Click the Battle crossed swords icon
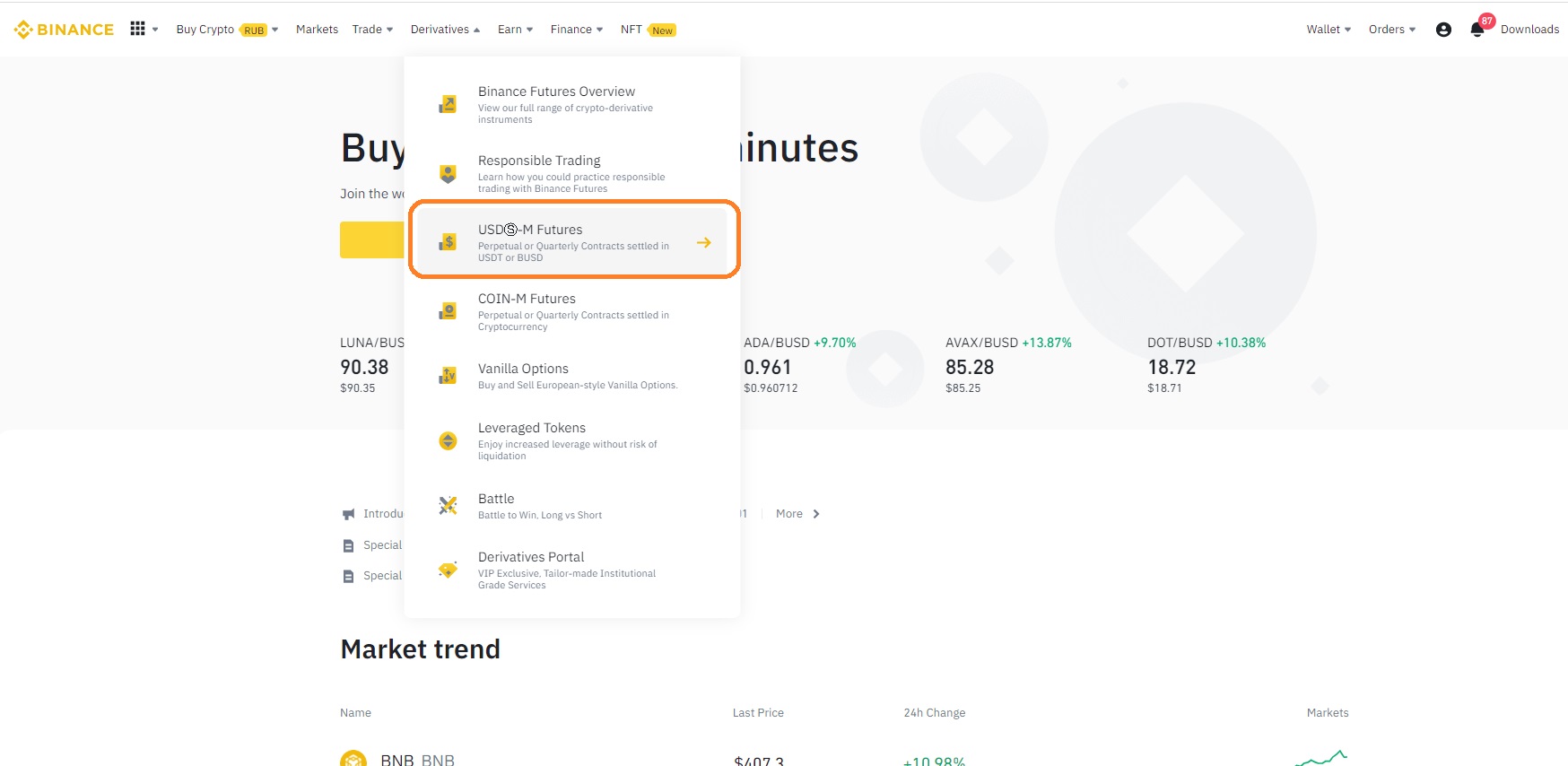Screen dimensions: 1568x766 point(448,506)
